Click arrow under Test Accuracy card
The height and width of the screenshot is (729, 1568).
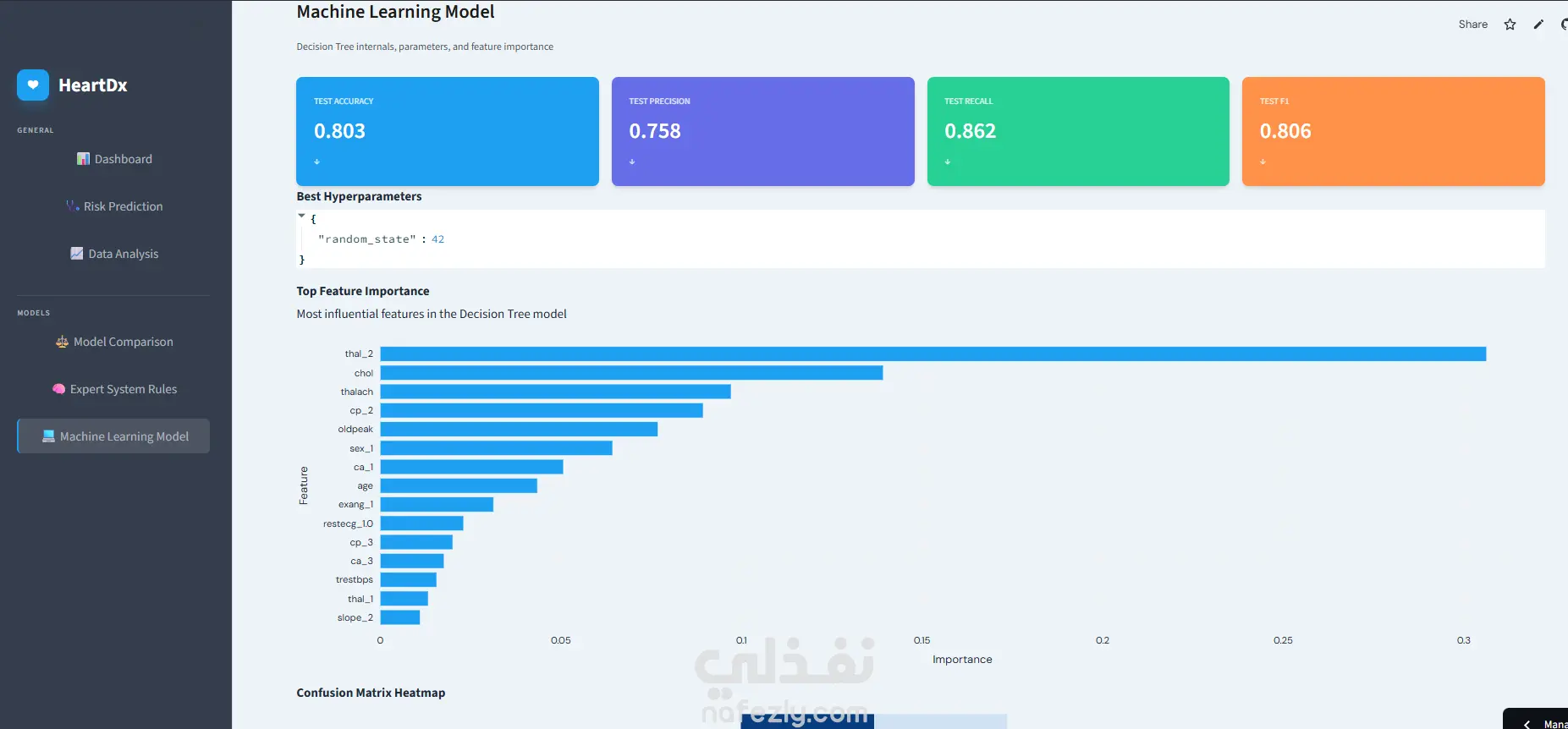click(x=317, y=162)
